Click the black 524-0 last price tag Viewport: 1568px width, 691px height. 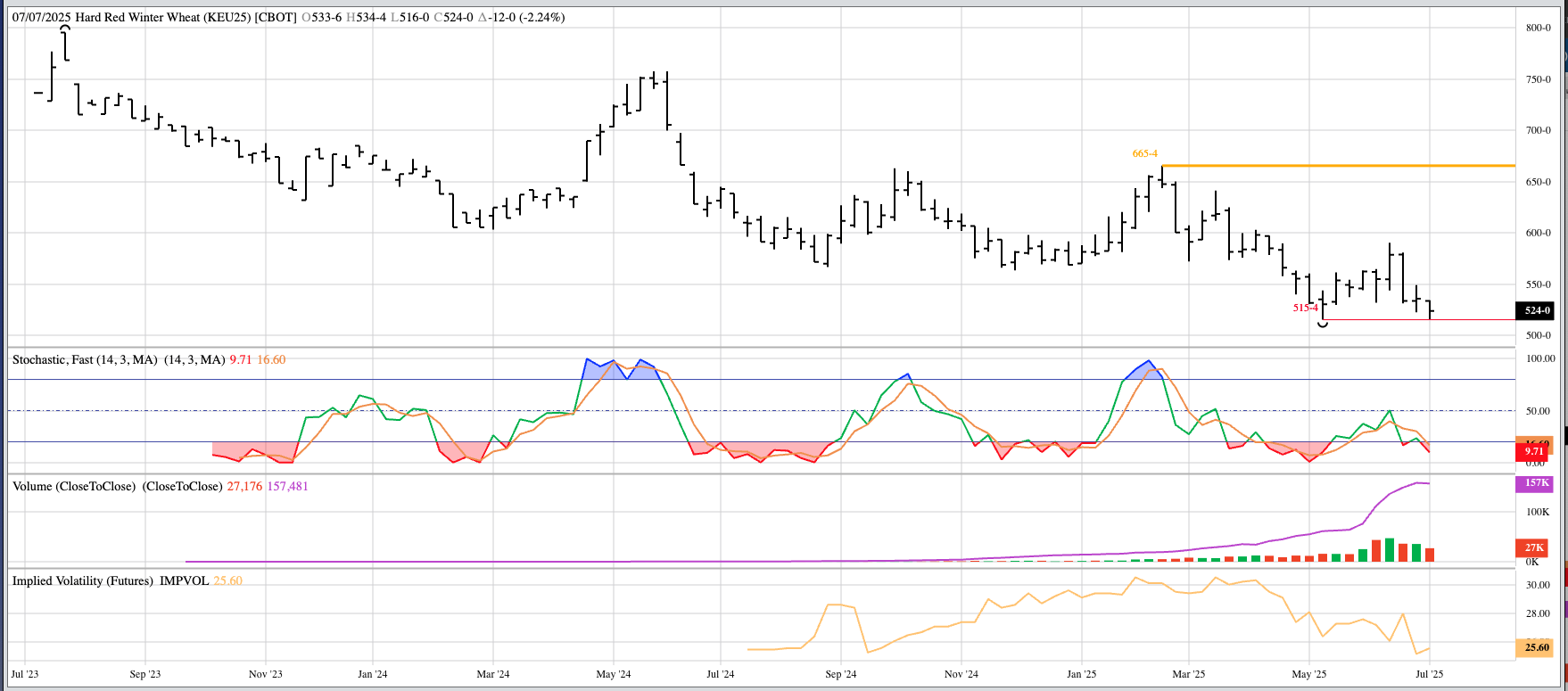tap(1536, 310)
